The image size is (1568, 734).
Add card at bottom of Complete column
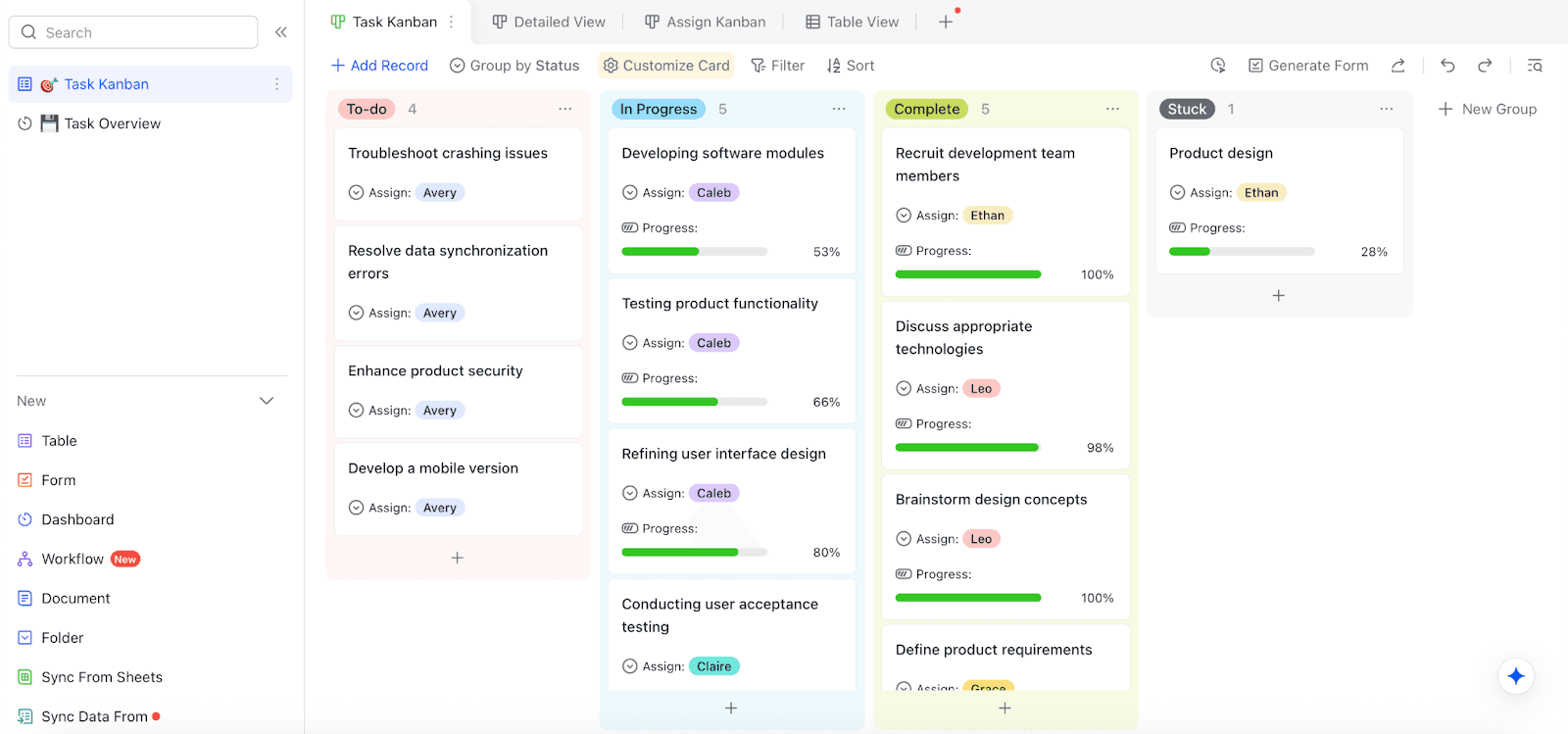point(1004,708)
